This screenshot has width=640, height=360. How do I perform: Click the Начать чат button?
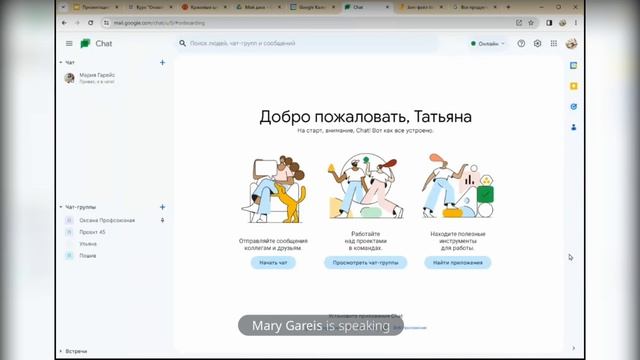(x=273, y=262)
